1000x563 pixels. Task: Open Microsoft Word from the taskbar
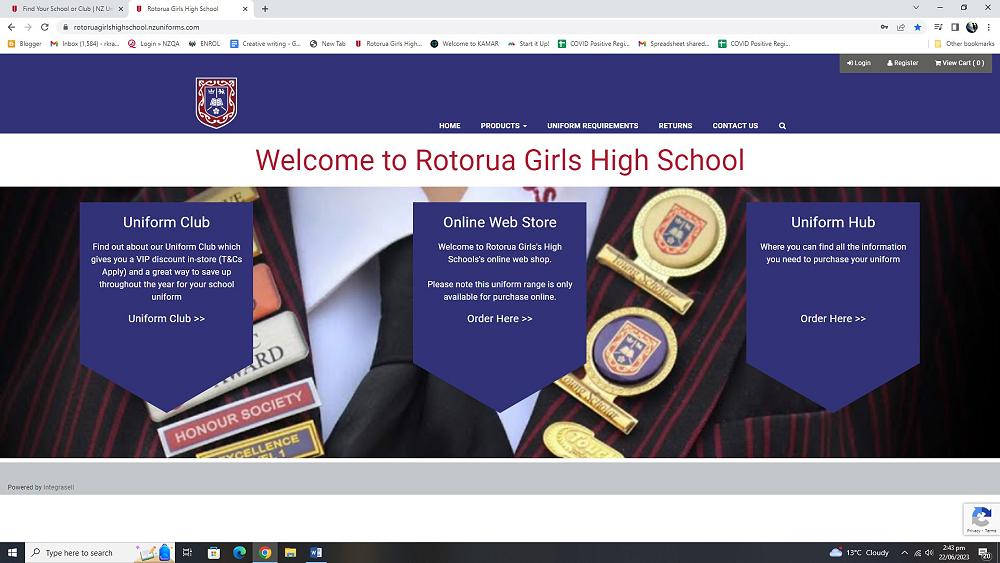point(316,552)
